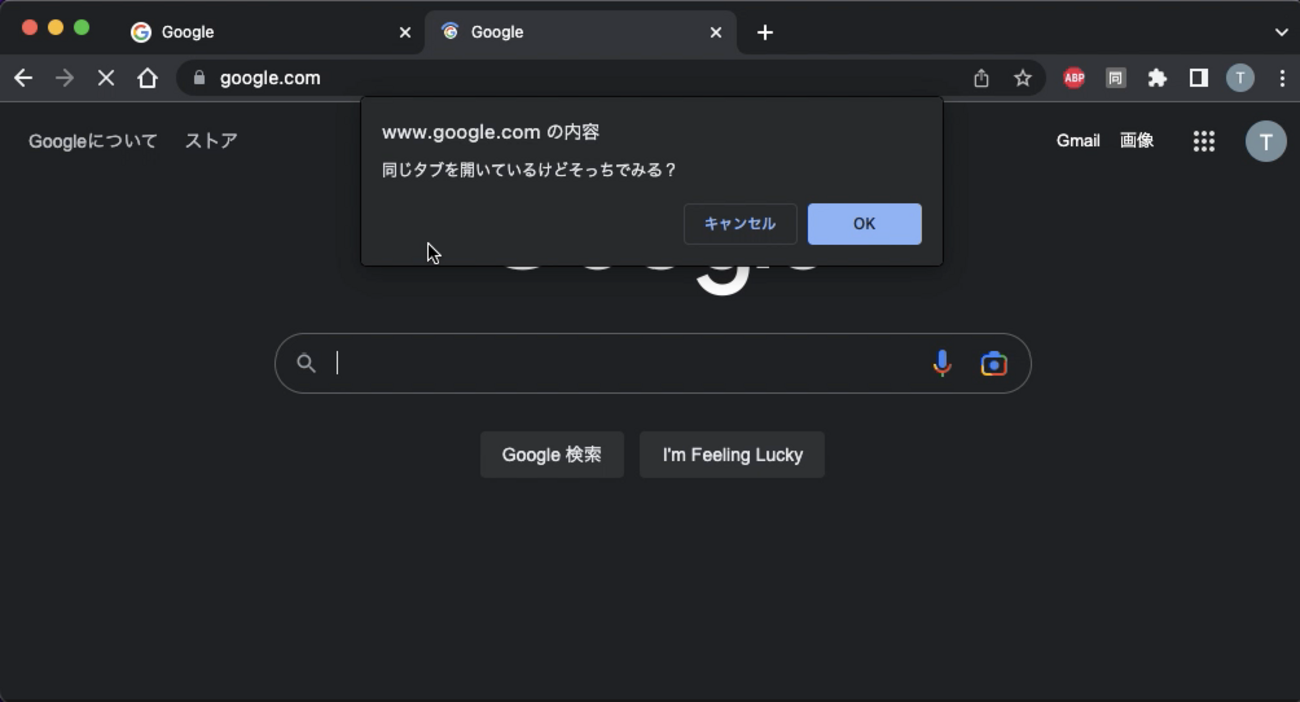The image size is (1300, 702).
Task: Switch to the first Google tab
Action: [x=272, y=32]
